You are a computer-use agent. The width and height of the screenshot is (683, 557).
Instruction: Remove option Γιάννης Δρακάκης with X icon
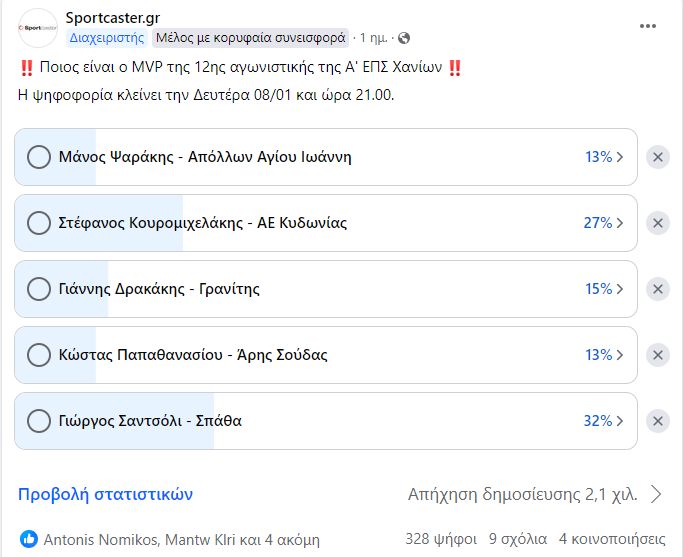[657, 289]
